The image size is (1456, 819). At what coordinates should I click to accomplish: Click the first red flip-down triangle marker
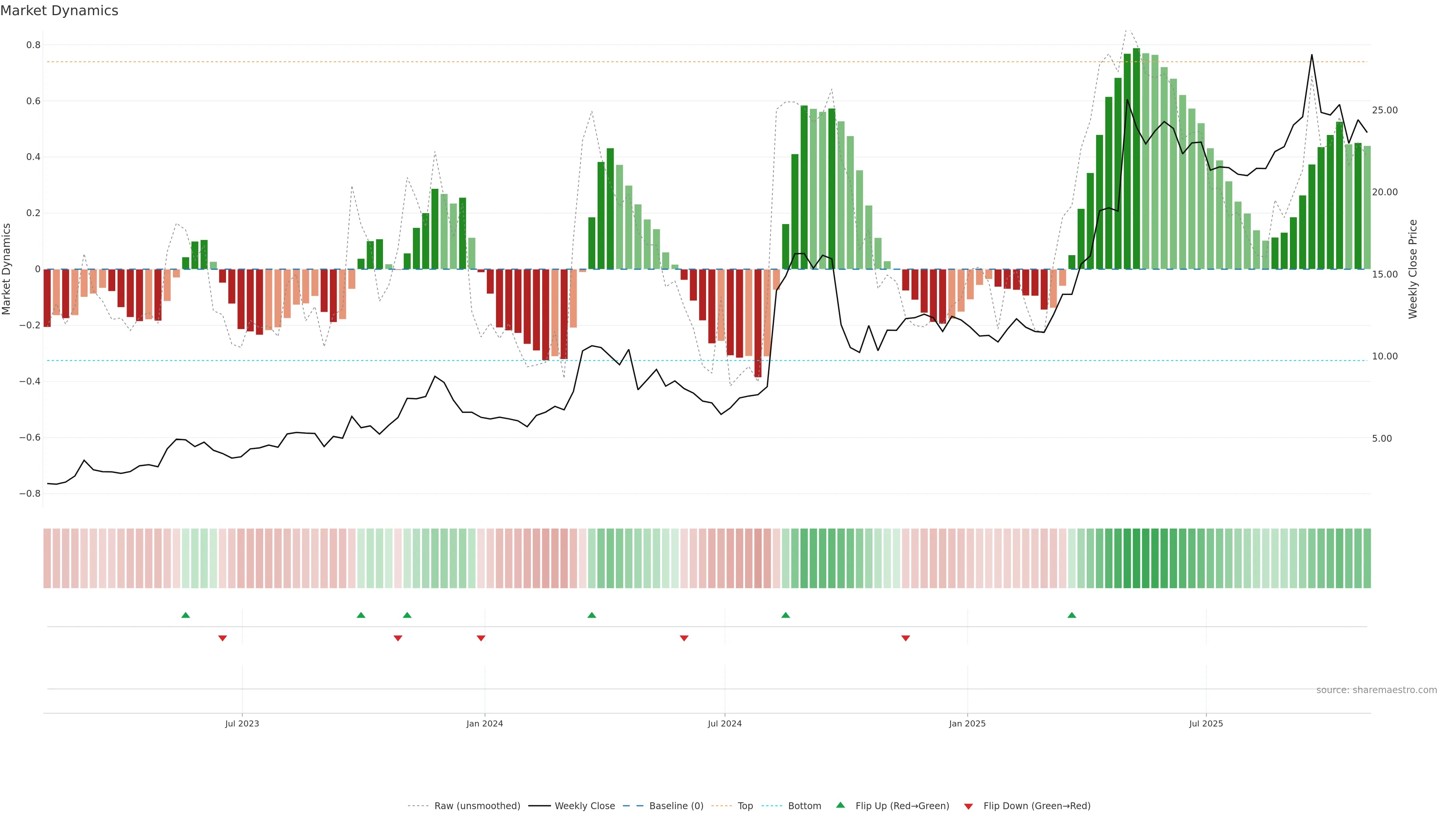click(222, 638)
